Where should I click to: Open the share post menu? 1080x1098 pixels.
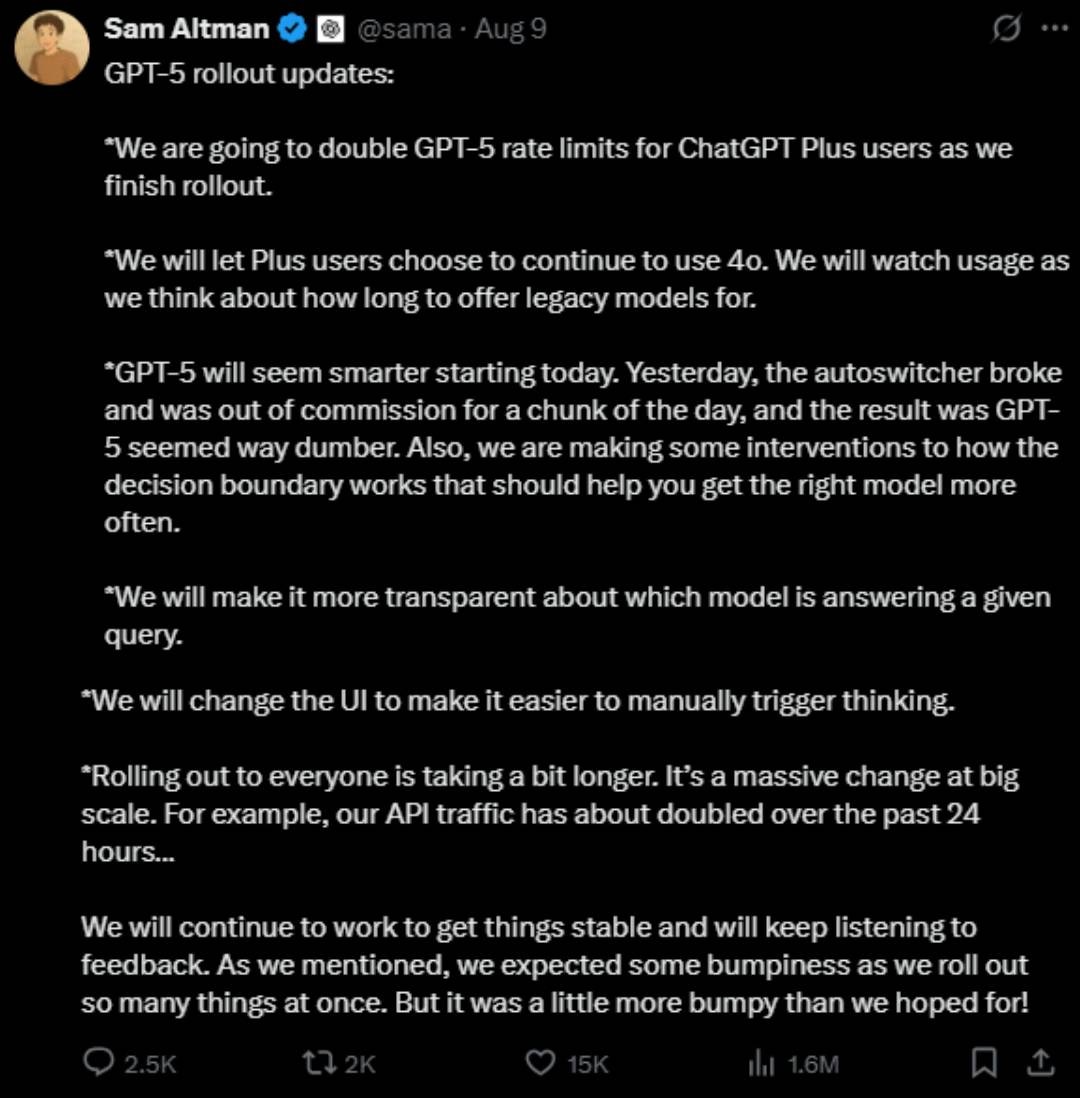click(x=1041, y=1062)
